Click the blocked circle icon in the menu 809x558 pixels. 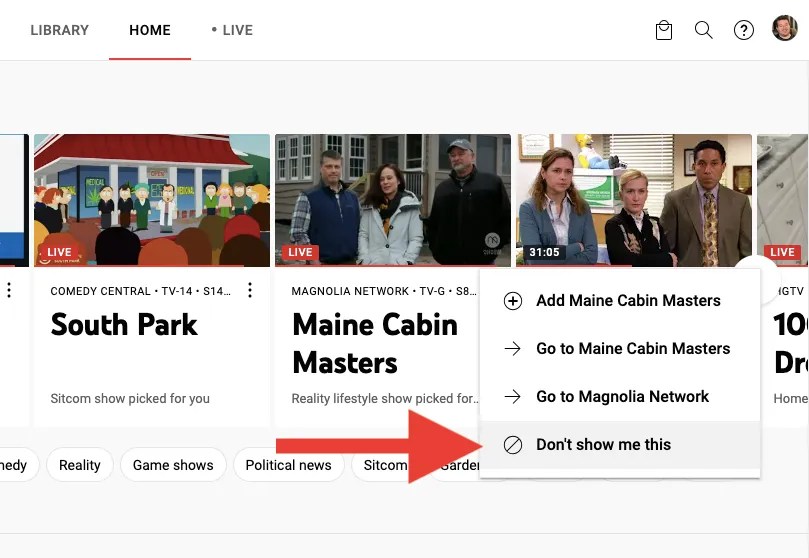coord(513,445)
